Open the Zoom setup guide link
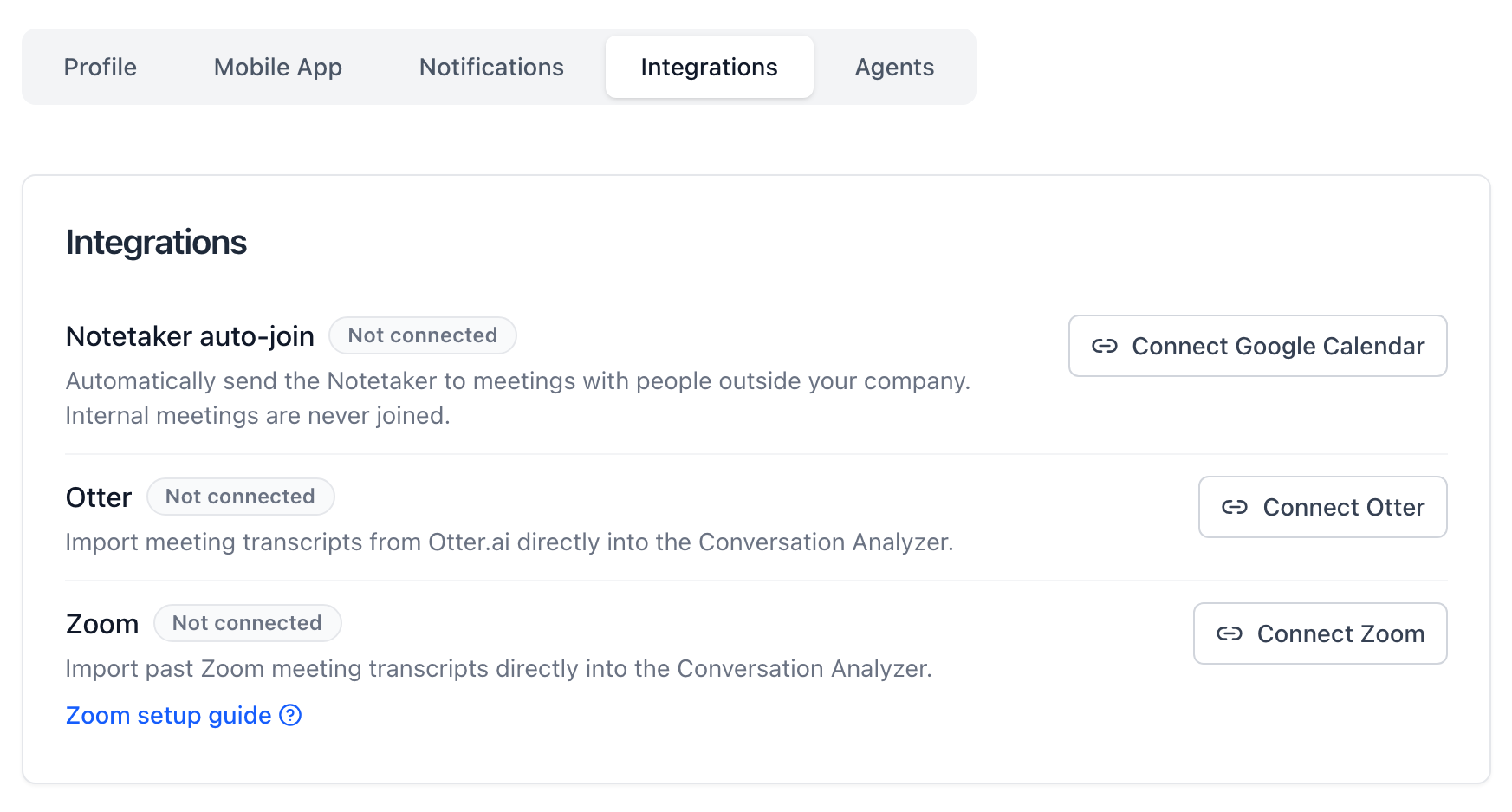1512x812 pixels. point(184,715)
